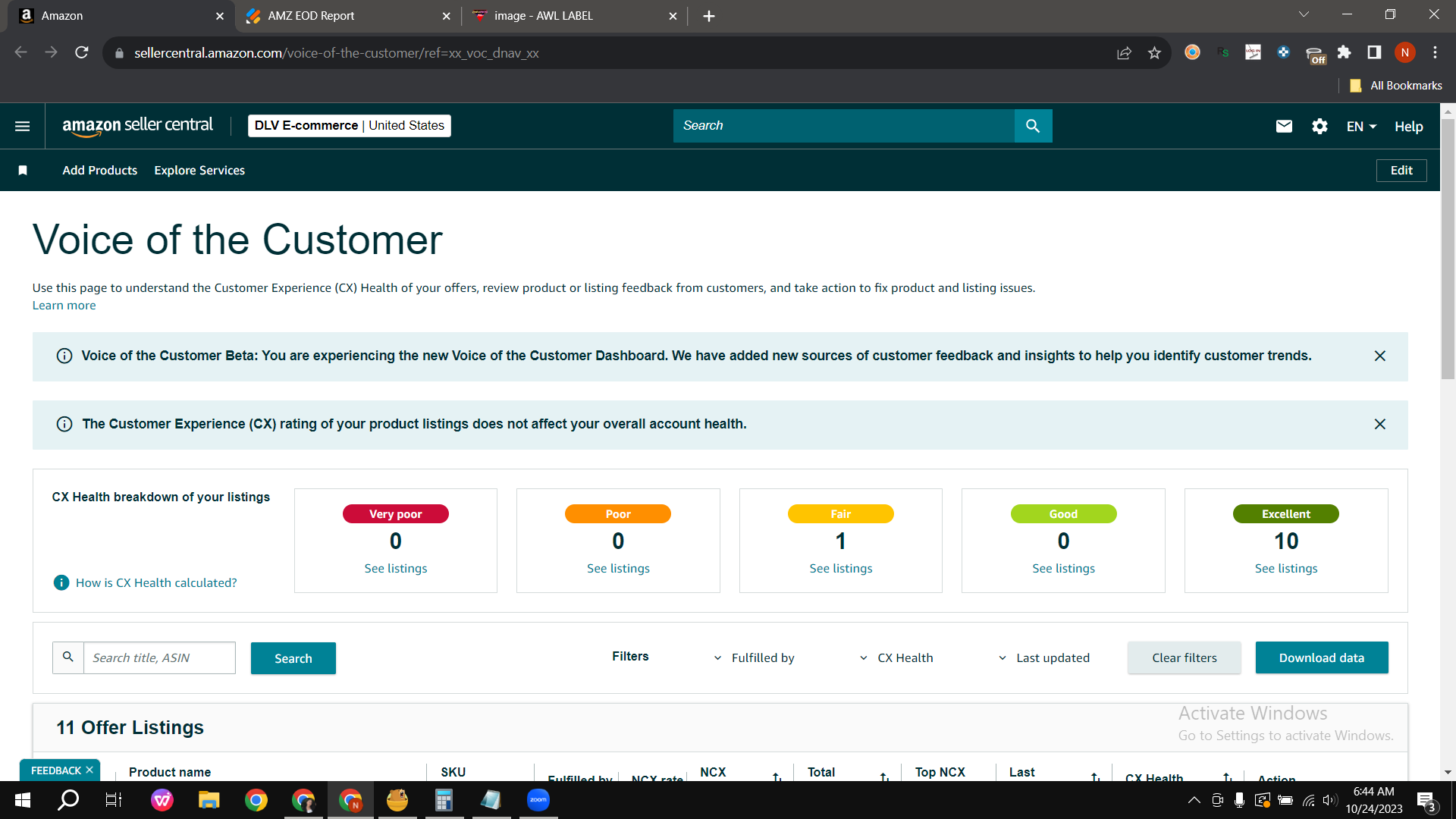Open the Seller Central hamburger menu
This screenshot has width=1456, height=819.
[23, 126]
